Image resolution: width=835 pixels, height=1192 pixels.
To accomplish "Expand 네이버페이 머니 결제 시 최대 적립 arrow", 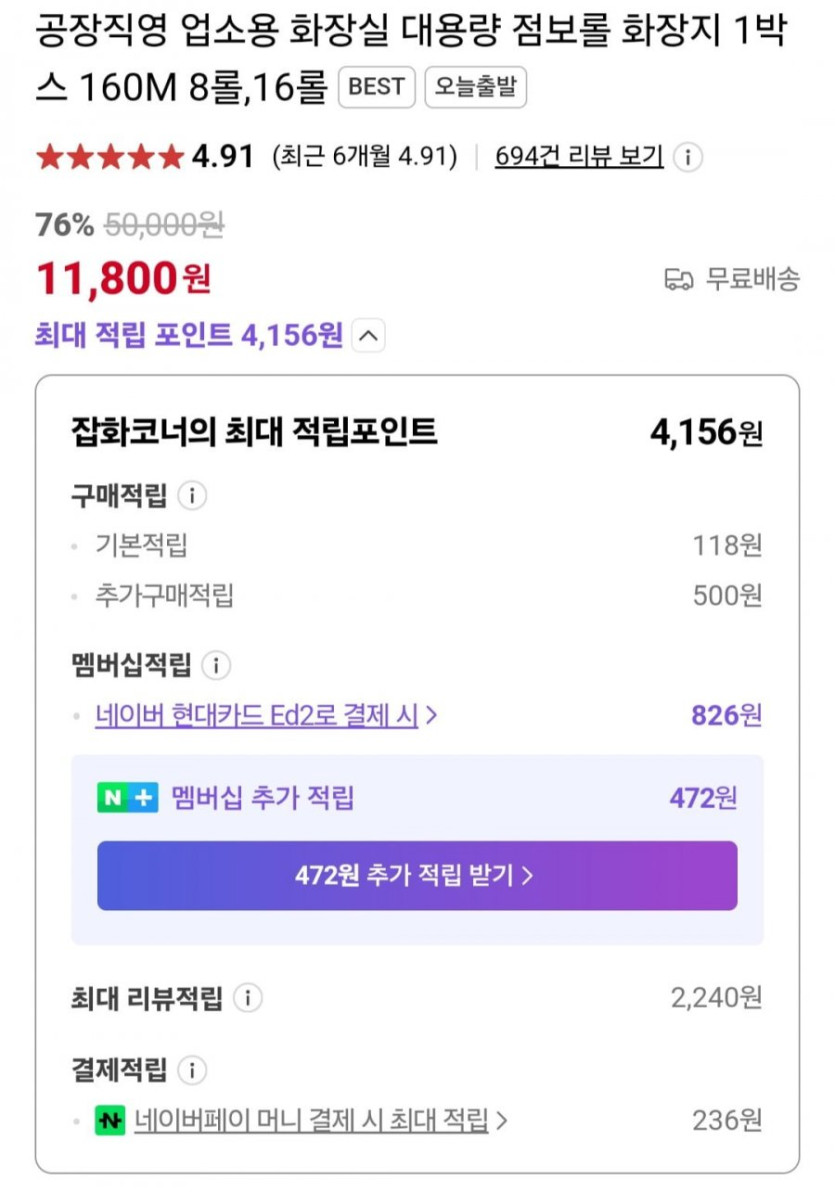I will tap(502, 1120).
